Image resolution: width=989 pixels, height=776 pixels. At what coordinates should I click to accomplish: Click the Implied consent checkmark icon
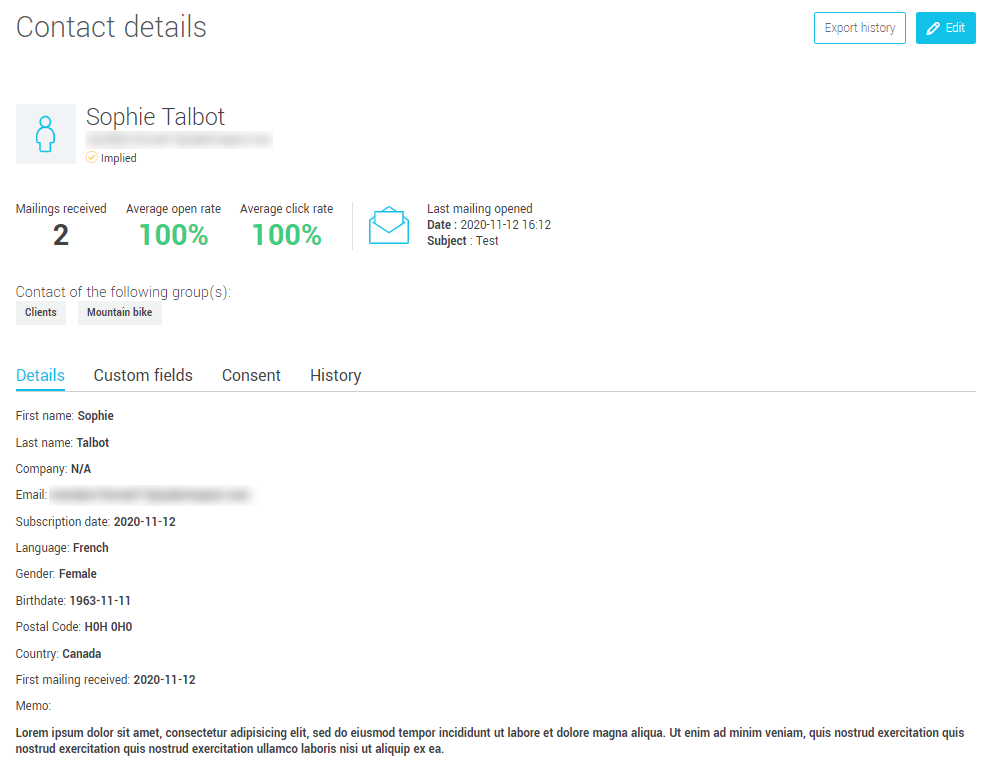coord(92,158)
